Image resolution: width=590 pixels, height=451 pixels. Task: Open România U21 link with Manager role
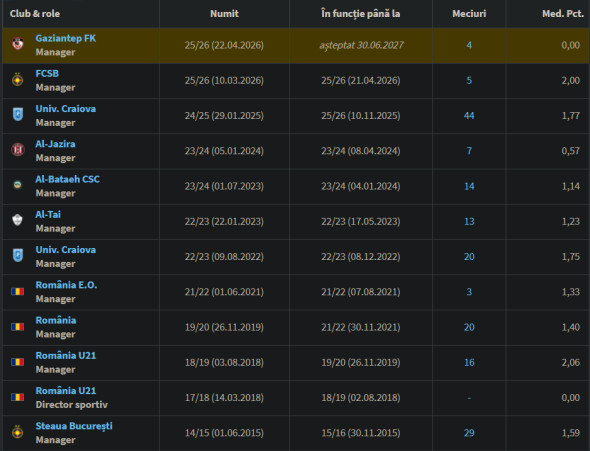[x=66, y=355]
